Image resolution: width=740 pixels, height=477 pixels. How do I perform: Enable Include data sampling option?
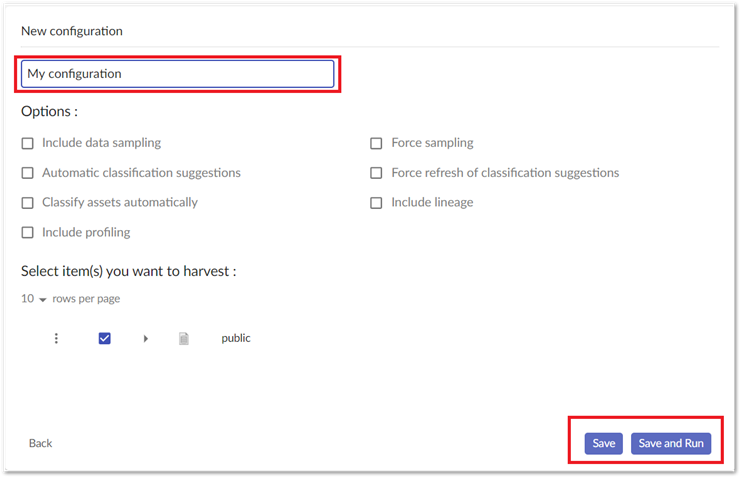(x=28, y=143)
